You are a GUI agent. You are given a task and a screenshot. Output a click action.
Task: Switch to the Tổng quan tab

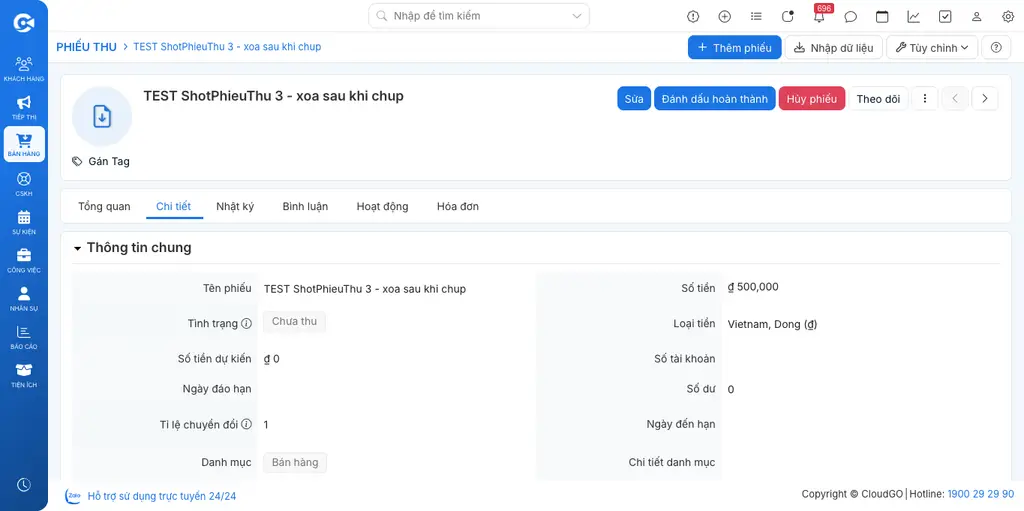pyautogui.click(x=104, y=206)
